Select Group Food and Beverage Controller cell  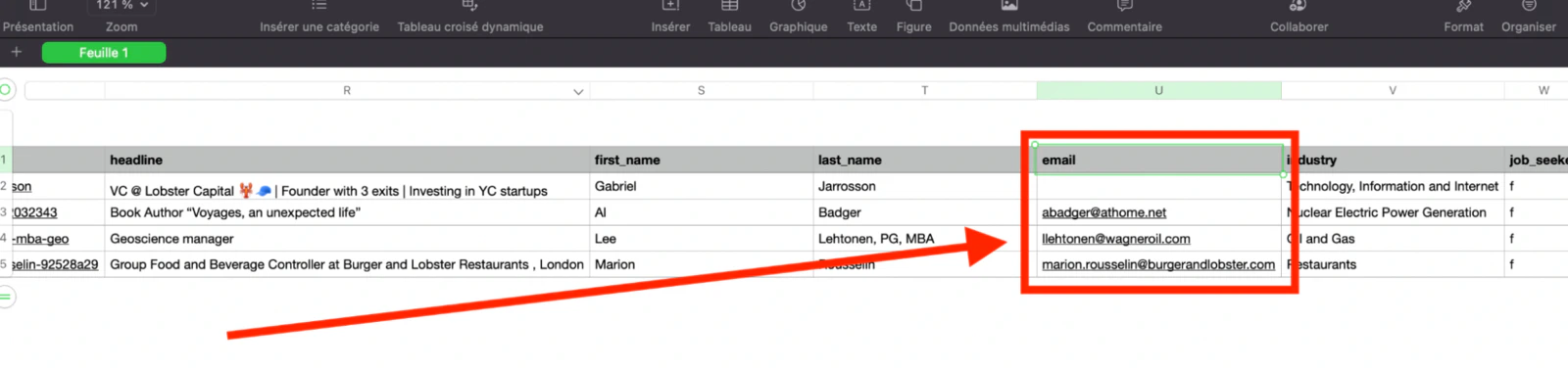pos(347,264)
